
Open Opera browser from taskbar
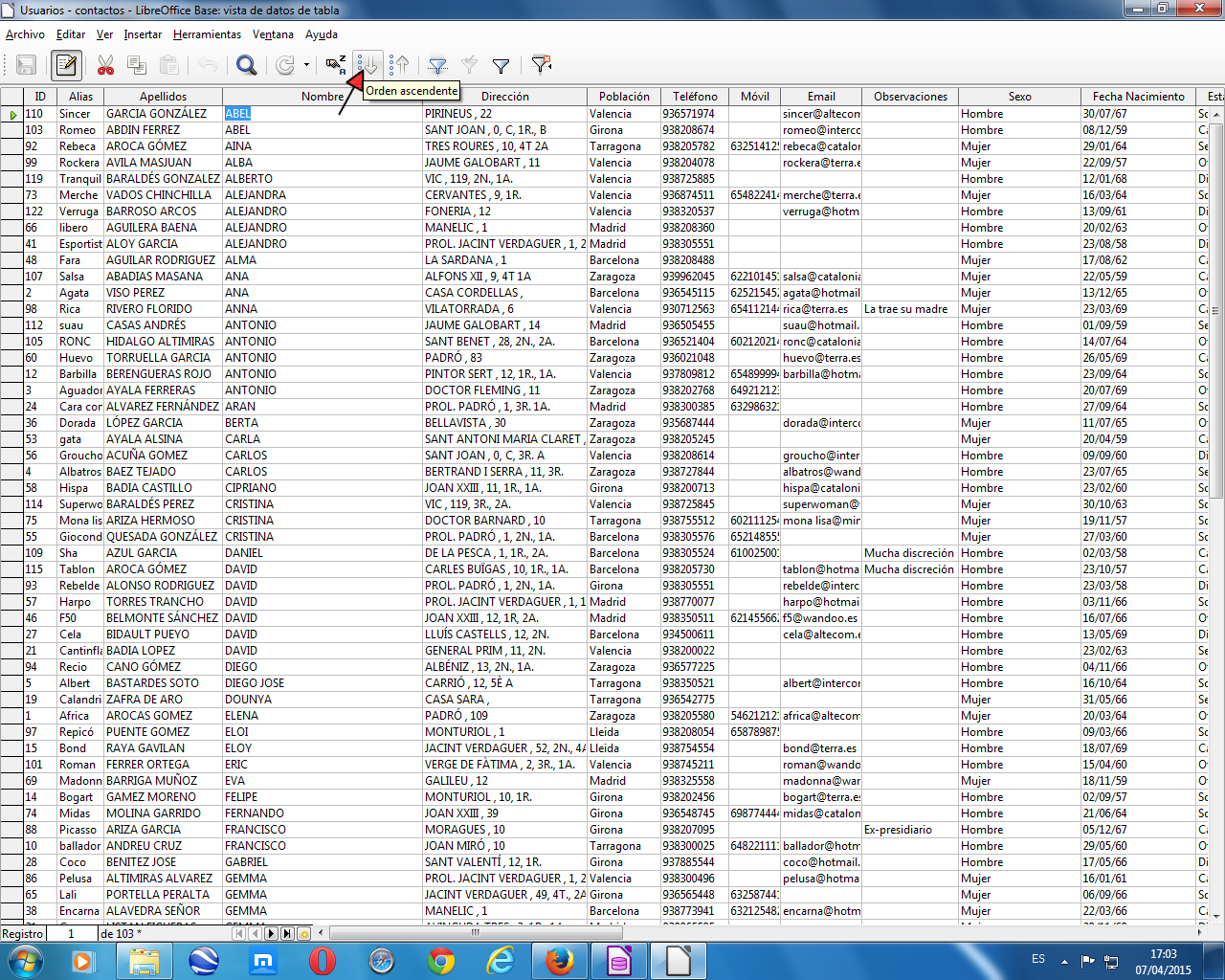323,961
